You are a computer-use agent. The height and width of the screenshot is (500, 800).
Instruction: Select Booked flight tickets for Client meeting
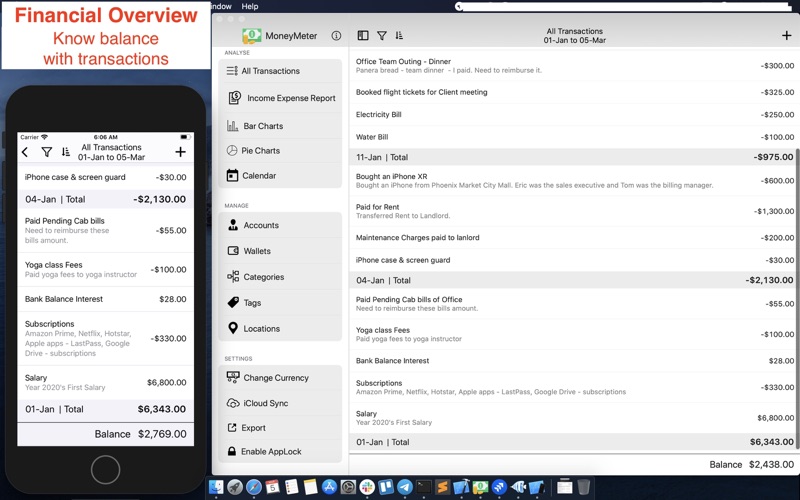[x=574, y=92]
